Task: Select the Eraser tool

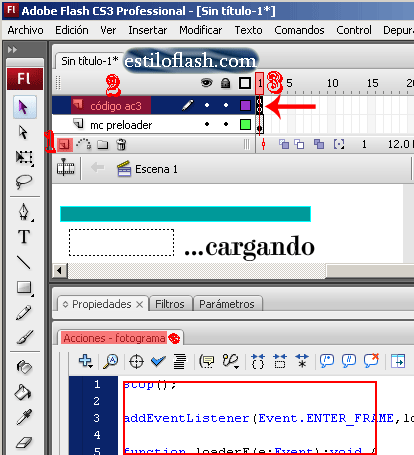Action: coord(24,442)
